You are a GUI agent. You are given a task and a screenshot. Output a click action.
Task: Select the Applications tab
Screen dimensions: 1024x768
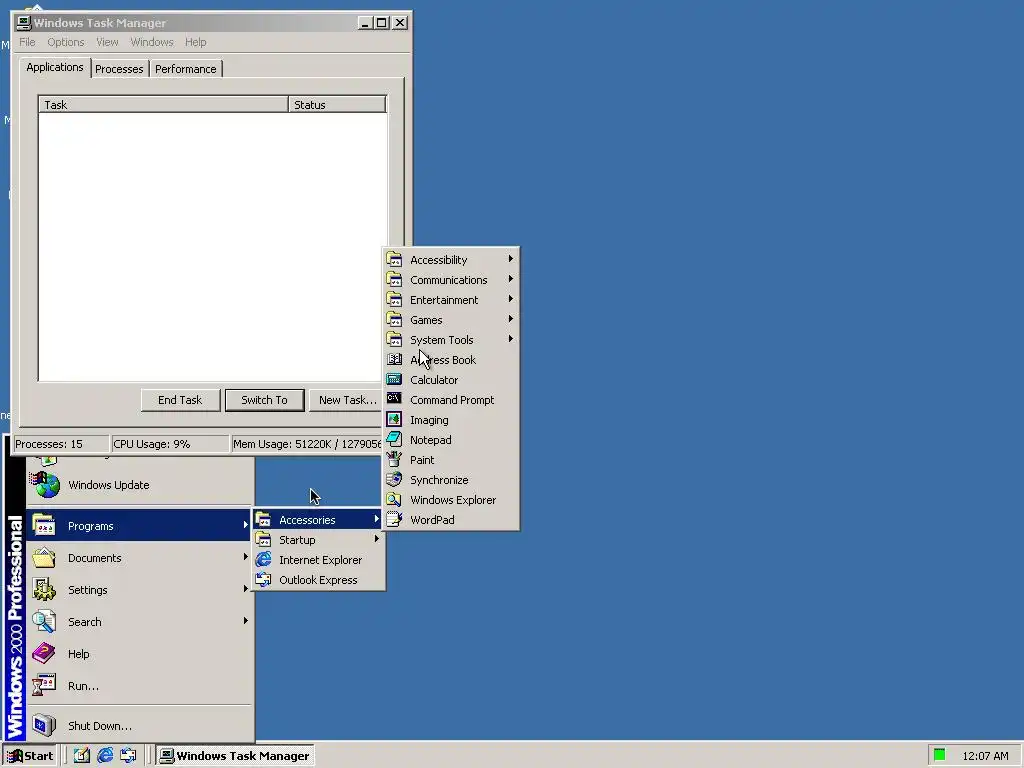[55, 67]
